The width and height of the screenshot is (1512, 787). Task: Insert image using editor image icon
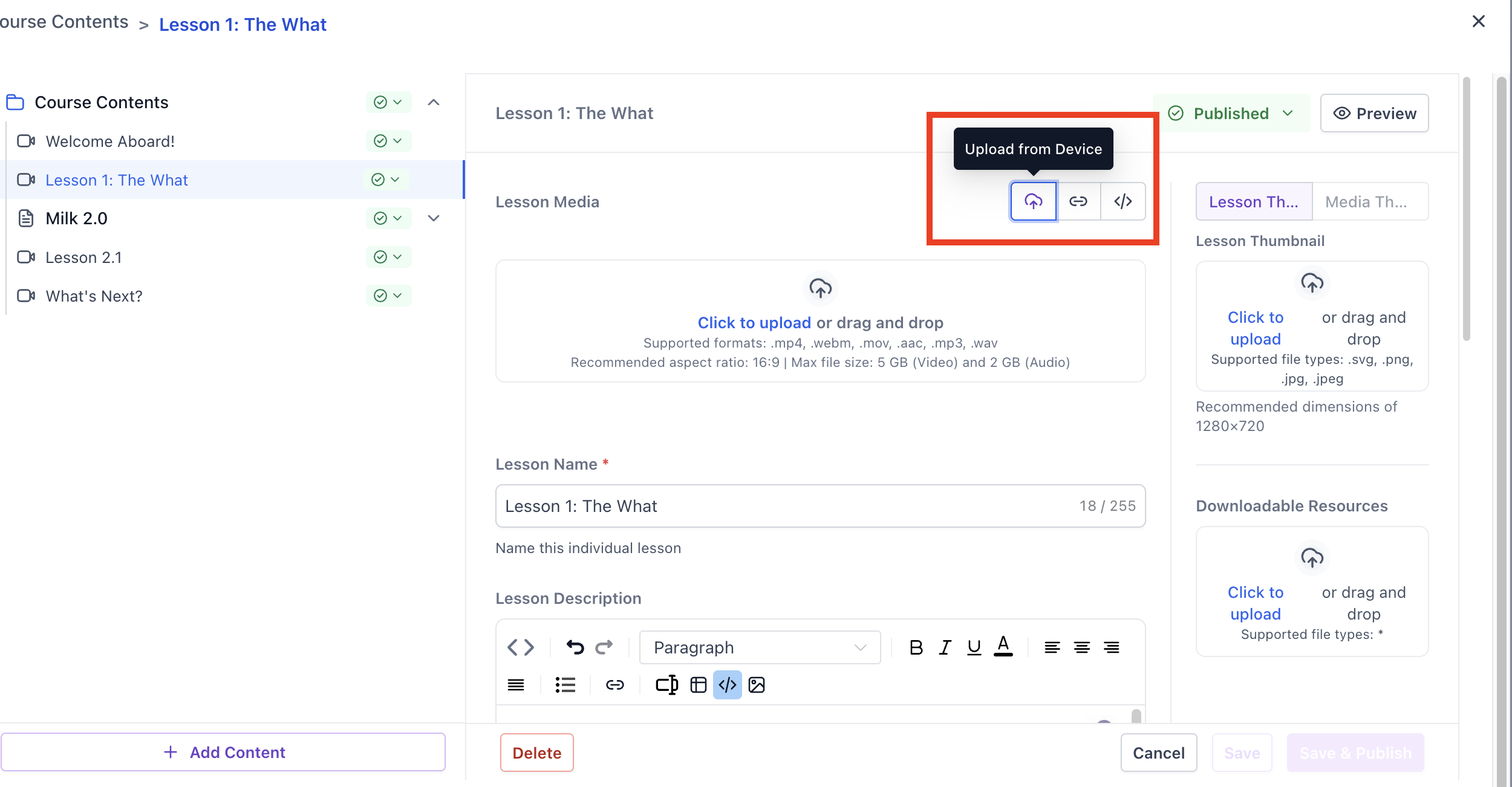coord(757,685)
